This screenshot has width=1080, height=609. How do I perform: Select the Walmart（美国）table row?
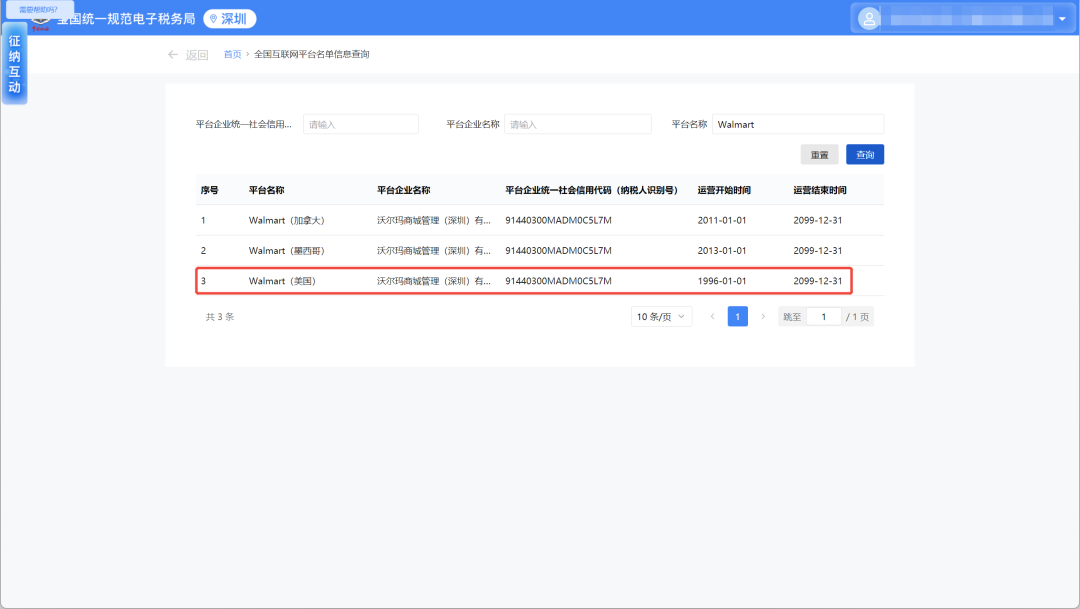click(x=524, y=281)
